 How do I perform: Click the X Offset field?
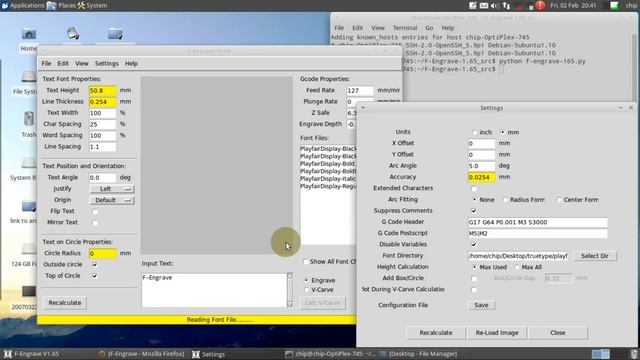[482, 143]
